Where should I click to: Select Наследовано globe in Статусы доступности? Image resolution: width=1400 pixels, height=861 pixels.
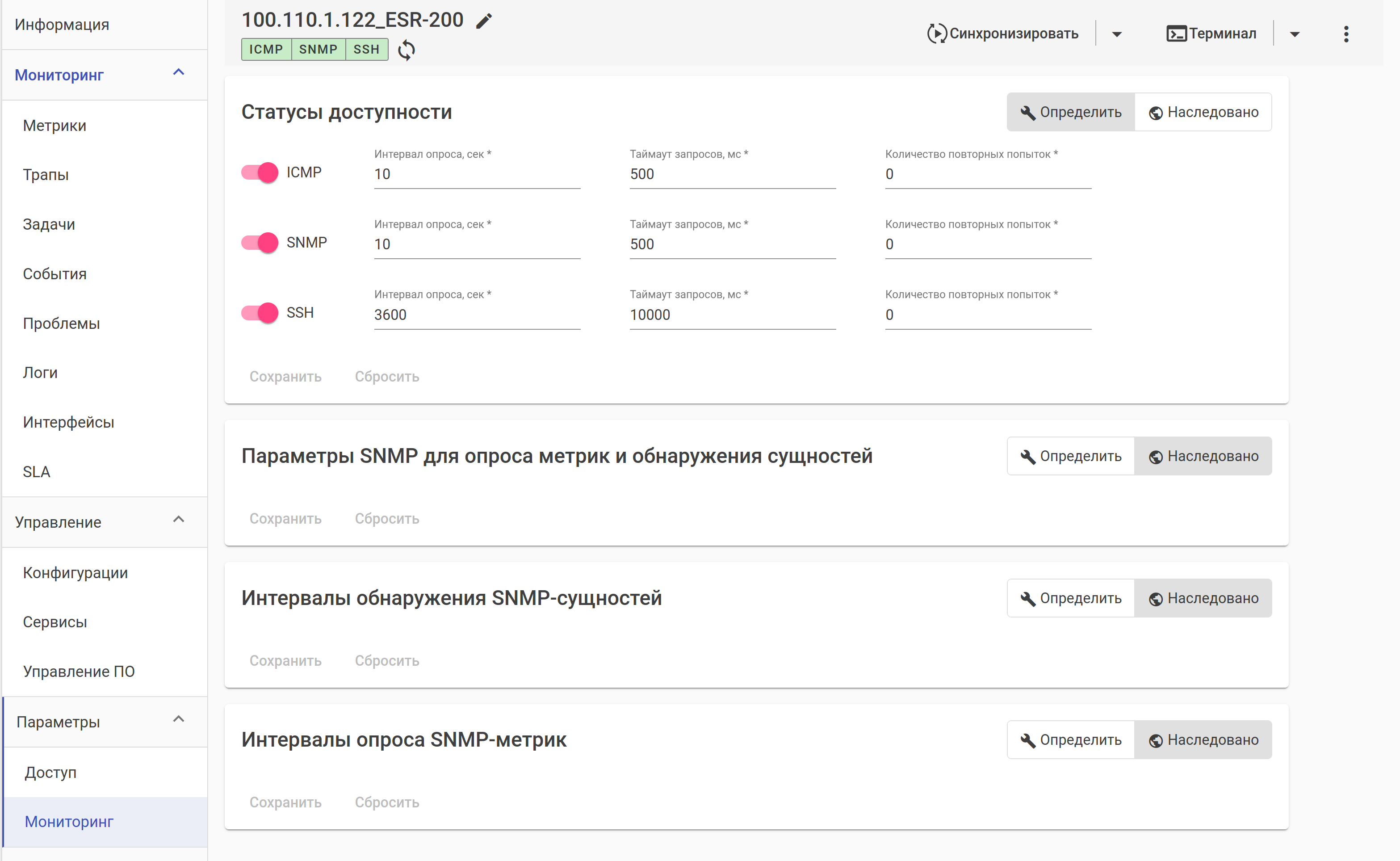coord(1203,112)
